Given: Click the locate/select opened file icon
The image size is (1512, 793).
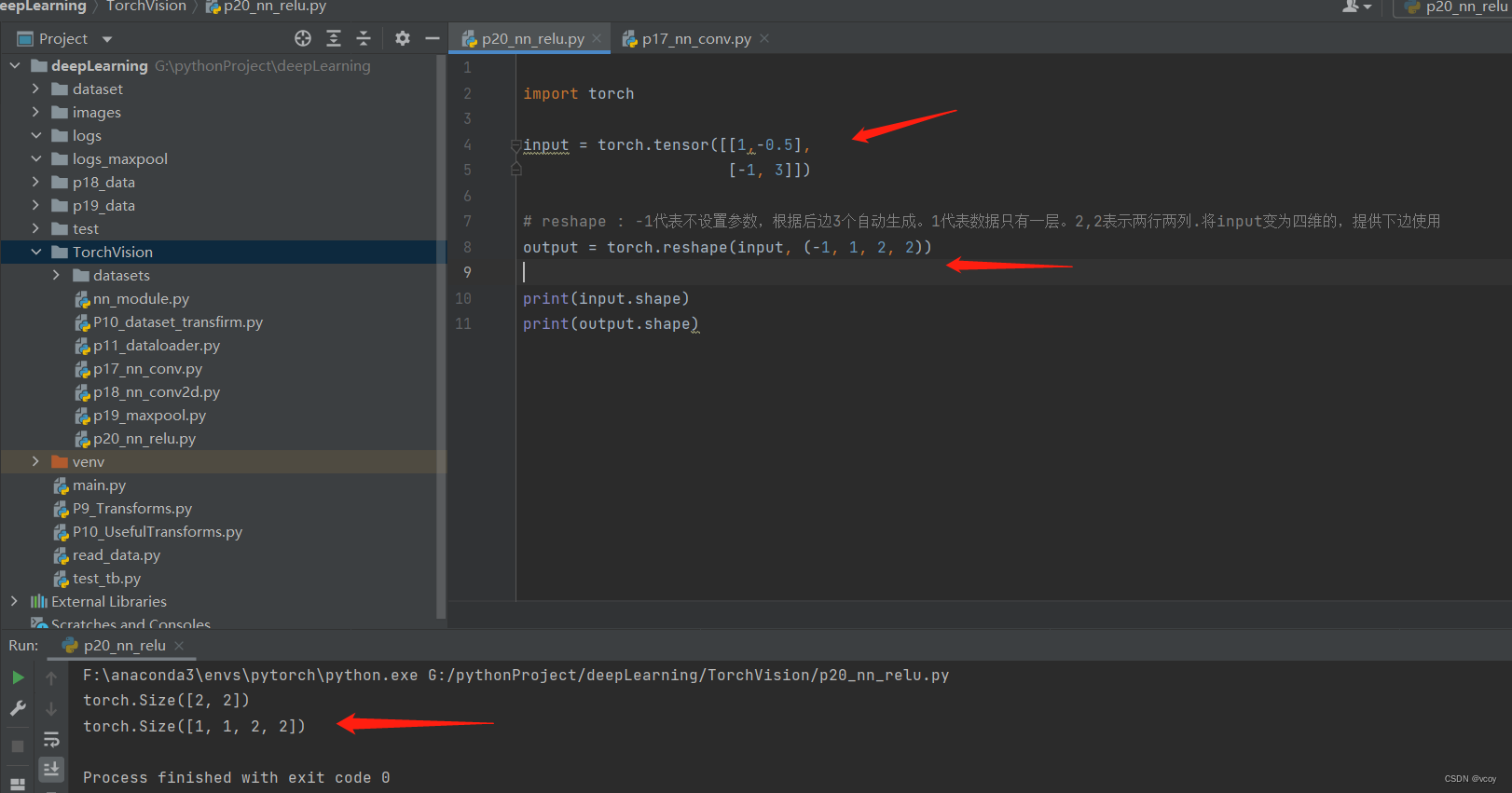Looking at the screenshot, I should coord(303,38).
